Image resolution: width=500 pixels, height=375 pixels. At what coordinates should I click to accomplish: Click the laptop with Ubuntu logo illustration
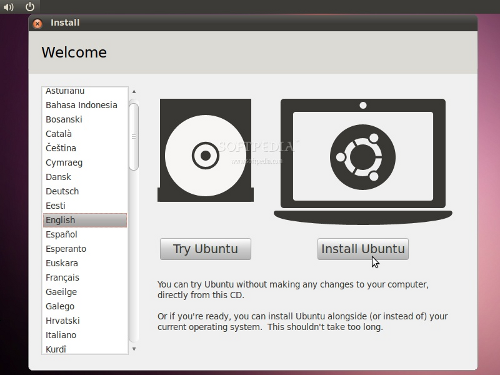[x=363, y=161]
